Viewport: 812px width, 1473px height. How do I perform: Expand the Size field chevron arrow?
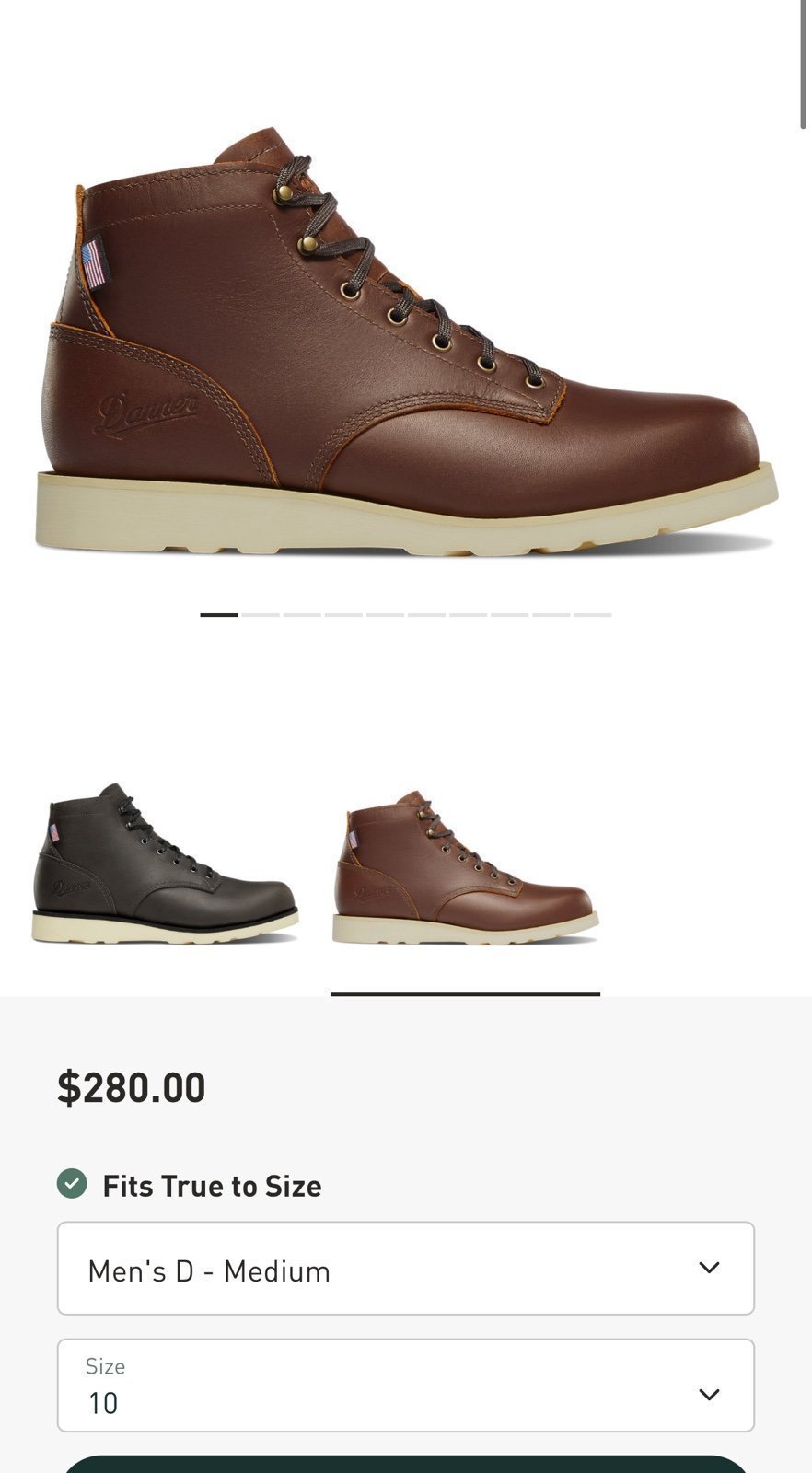tap(709, 1394)
